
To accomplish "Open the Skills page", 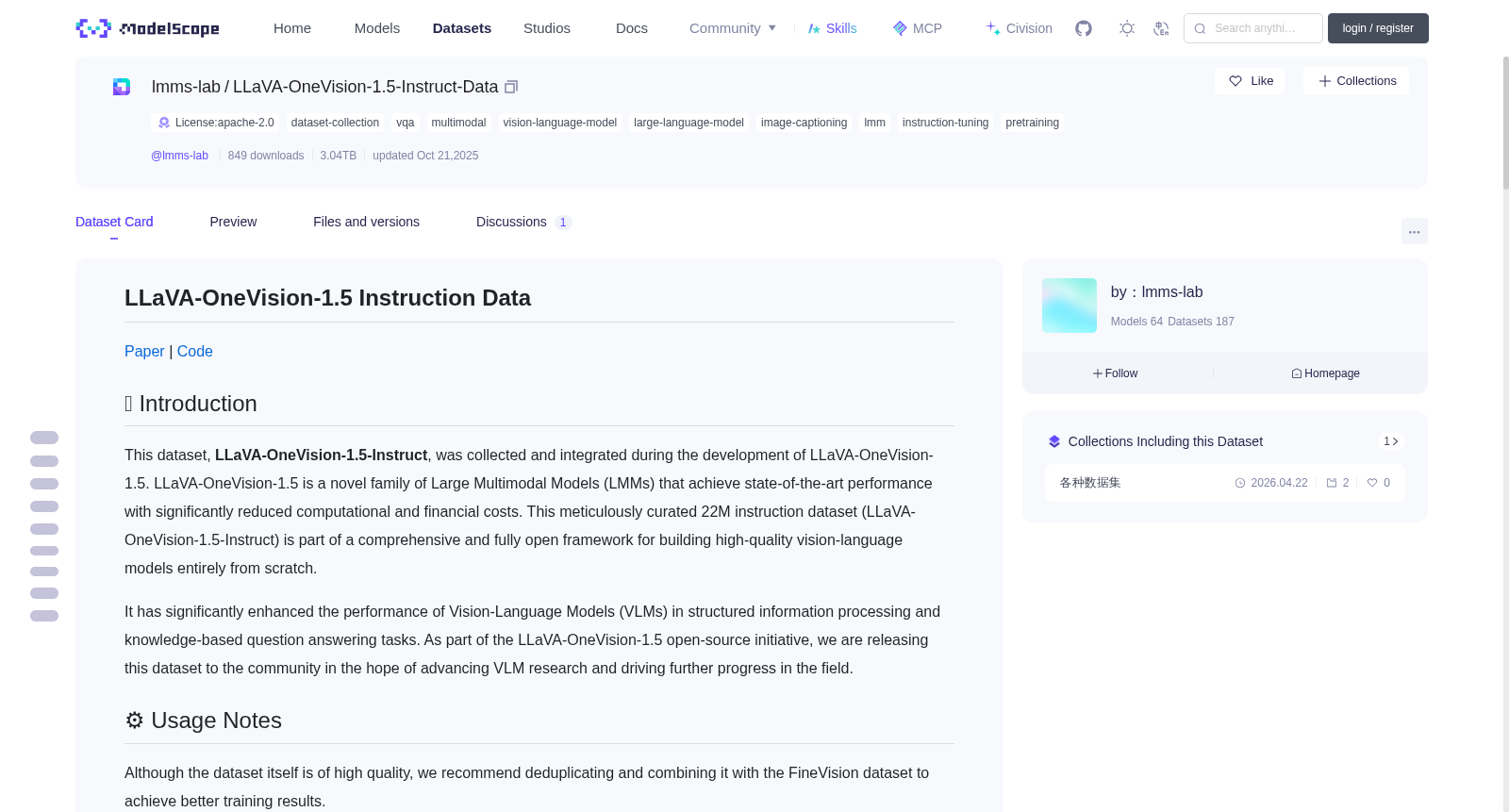I will (x=833, y=28).
